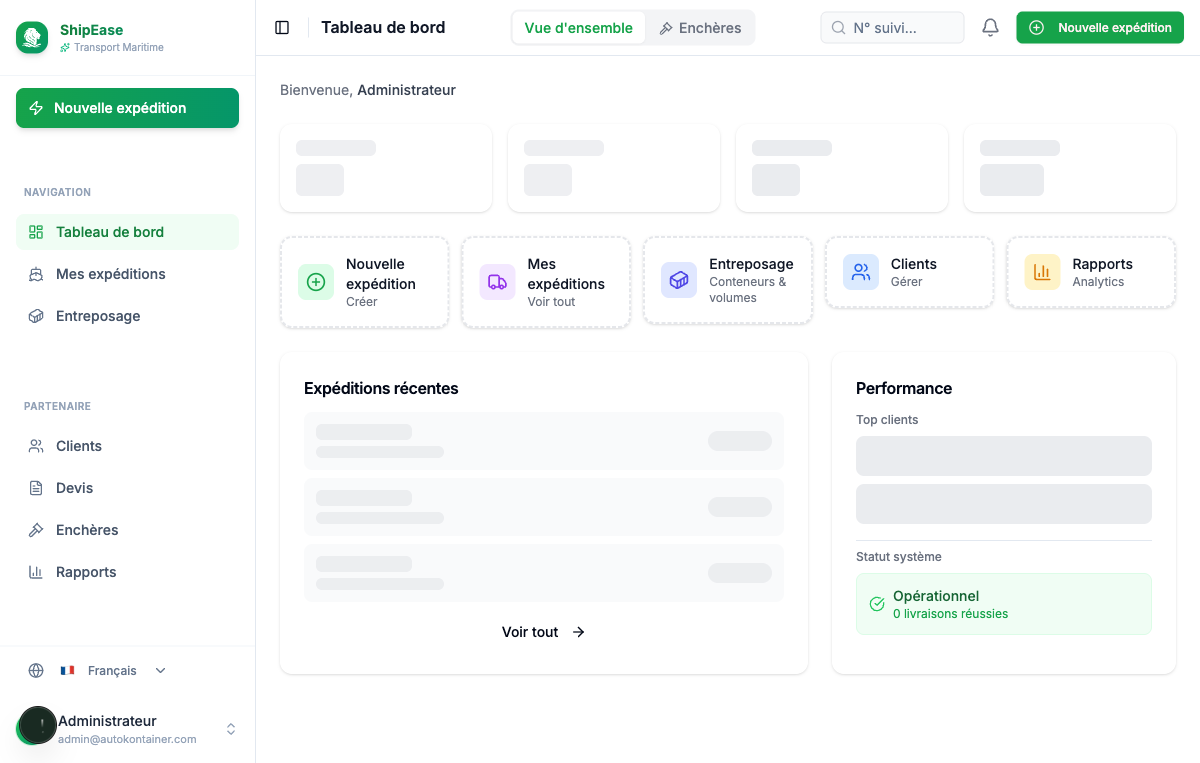The image size is (1200, 763).
Task: Open Mes expéditions in navigation
Action: pyautogui.click(x=127, y=274)
